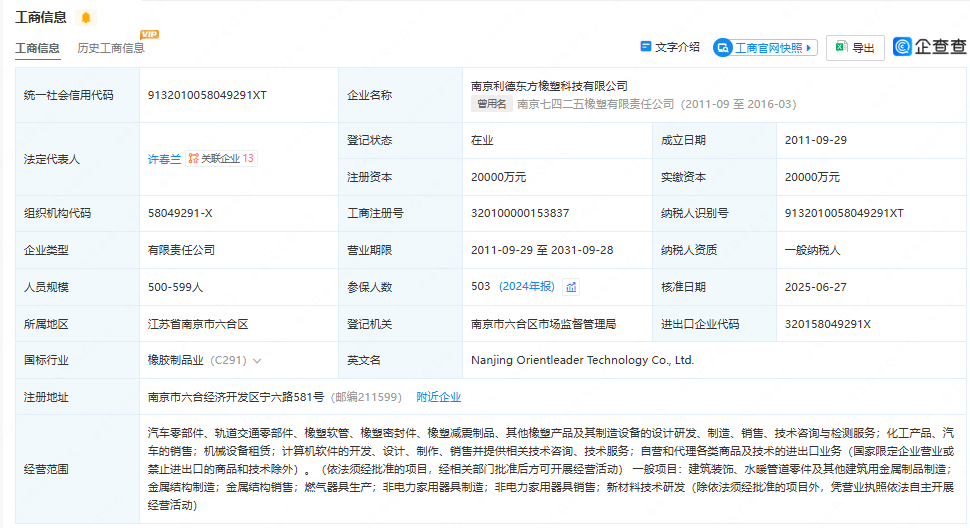
Task: Click staff size 500-599人
Action: tap(175, 287)
